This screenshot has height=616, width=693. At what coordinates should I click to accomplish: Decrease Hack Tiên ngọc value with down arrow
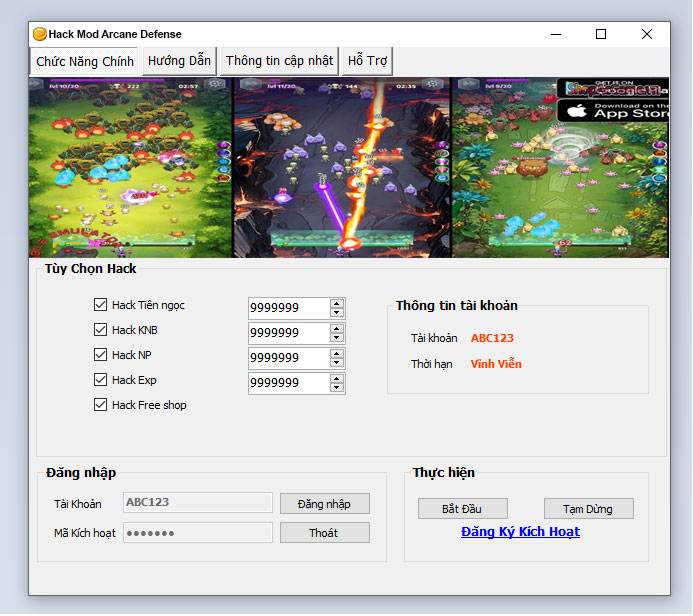coord(337,312)
